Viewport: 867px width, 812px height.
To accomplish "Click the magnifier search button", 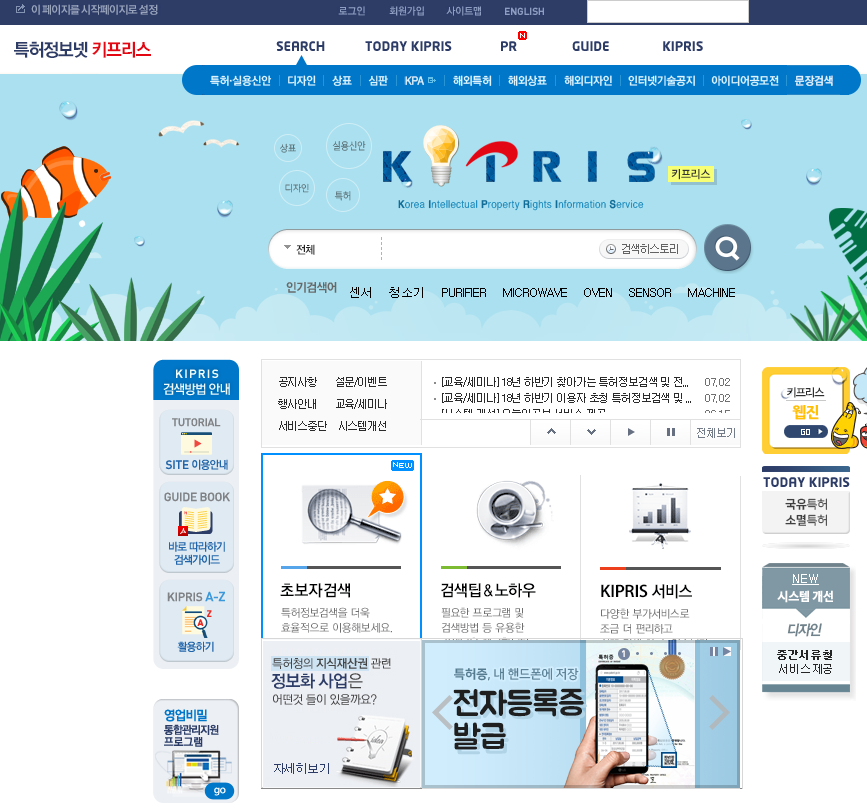I will [x=727, y=248].
